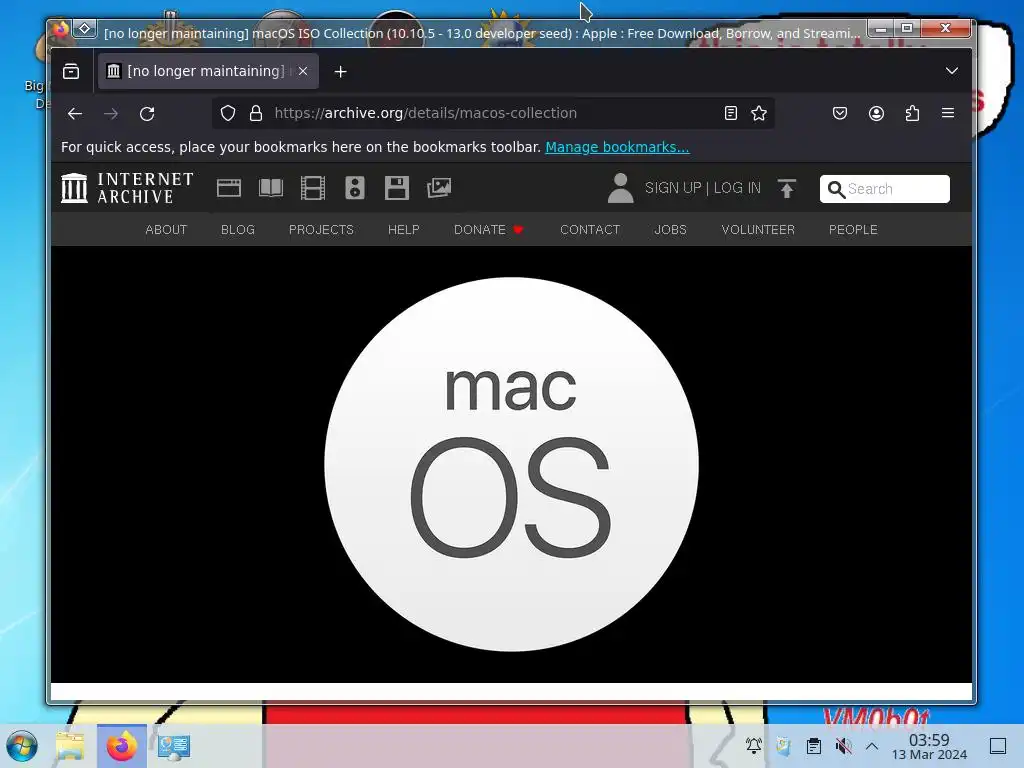Reload the current page
This screenshot has width=1024, height=768.
148,114
